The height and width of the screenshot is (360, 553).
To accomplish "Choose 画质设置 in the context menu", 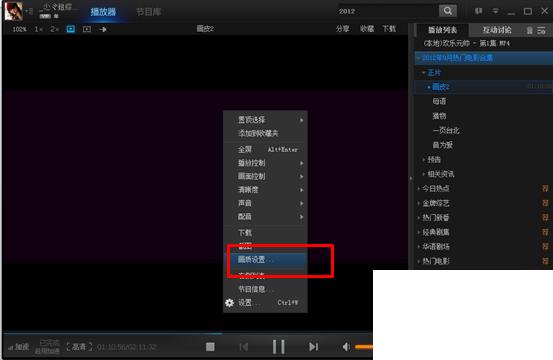I will click(x=266, y=260).
